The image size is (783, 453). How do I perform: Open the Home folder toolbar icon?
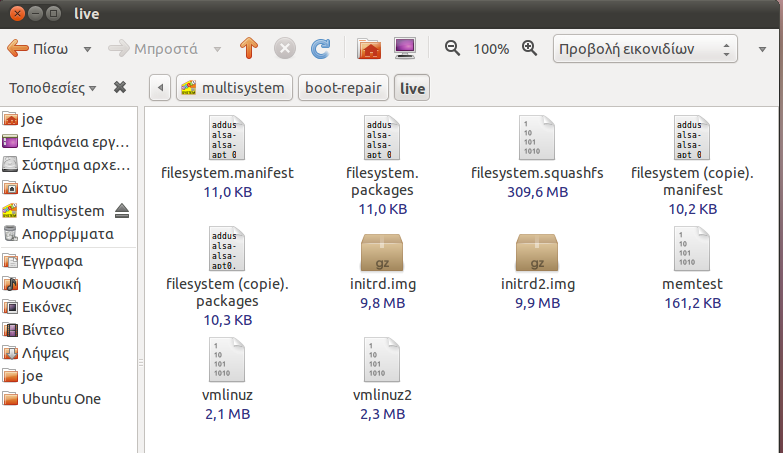coord(369,48)
